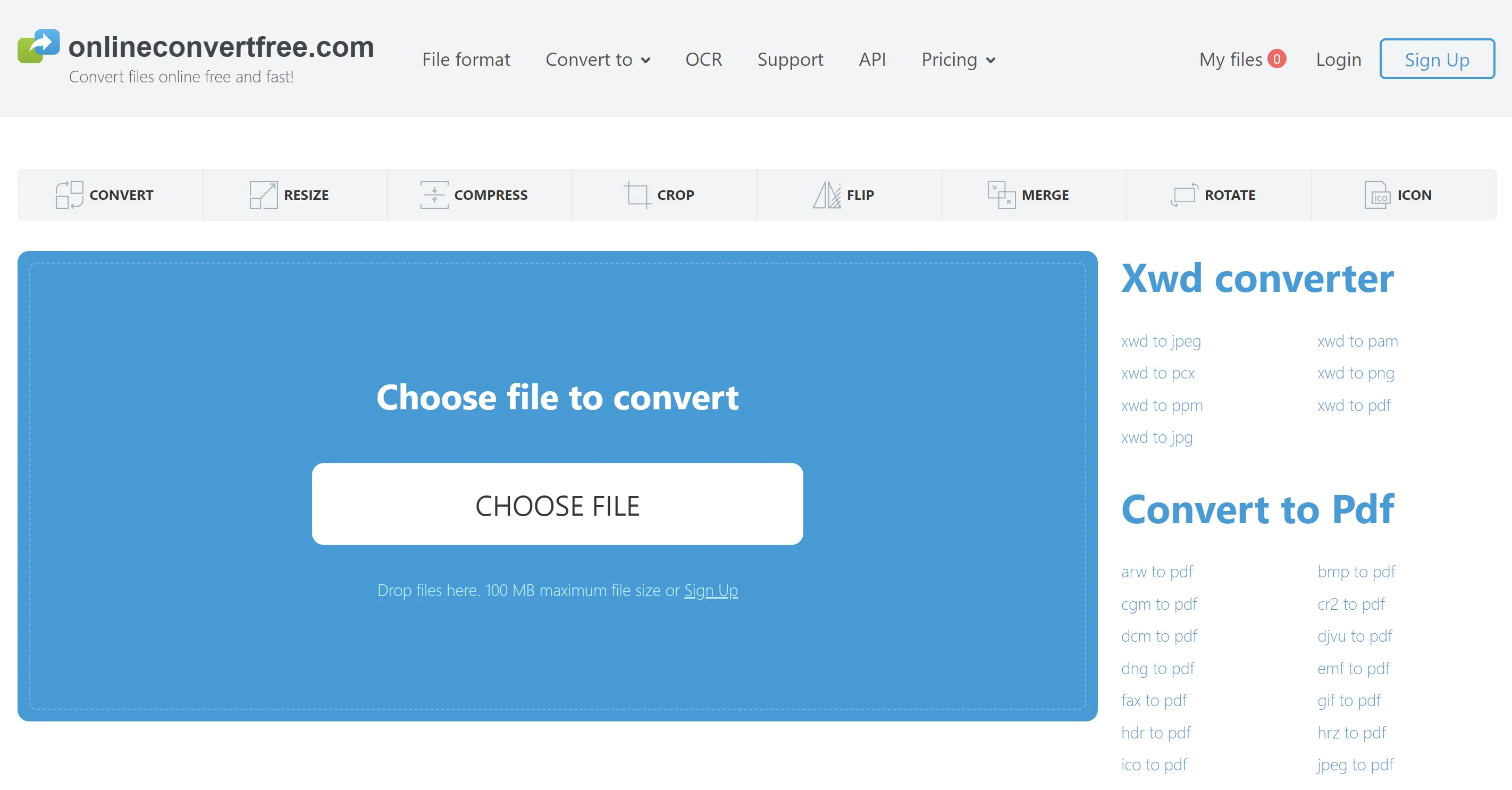
Task: Expand the Convert to dropdown
Action: click(x=598, y=60)
